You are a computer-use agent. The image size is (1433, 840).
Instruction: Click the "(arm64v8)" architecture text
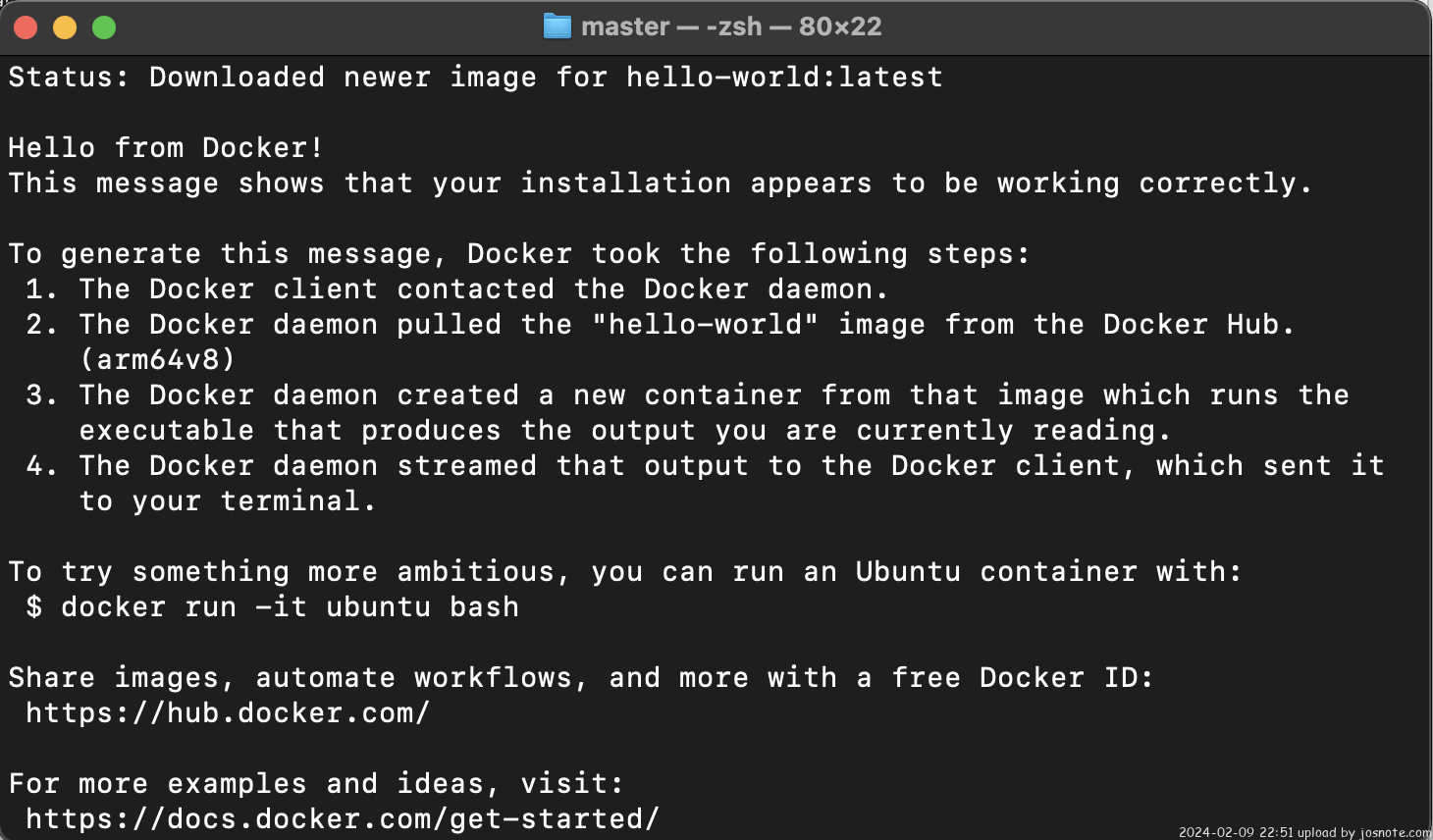coord(157,360)
